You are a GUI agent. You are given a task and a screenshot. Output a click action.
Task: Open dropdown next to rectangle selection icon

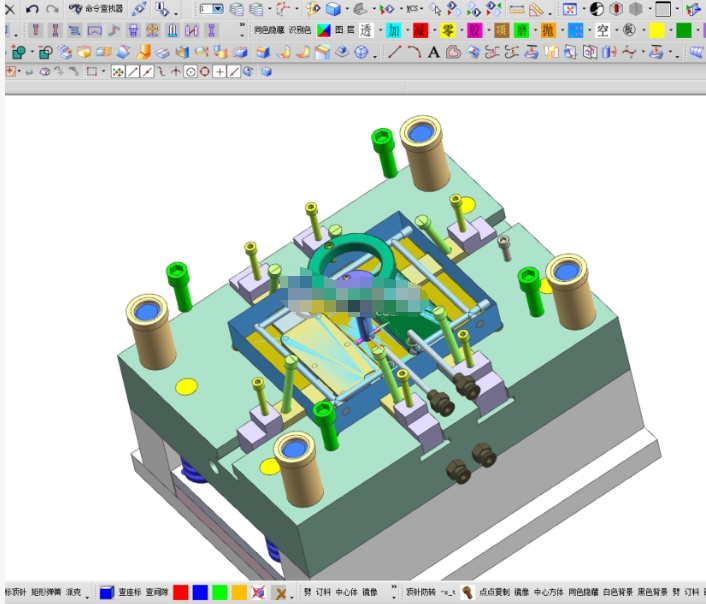(x=103, y=72)
